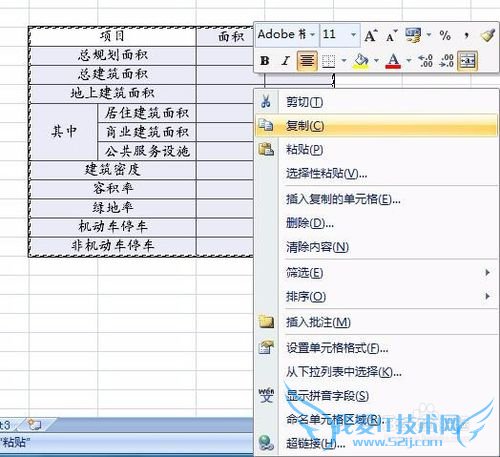The width and height of the screenshot is (500, 457).
Task: Select 超链接(H) menu entry
Action: 376,443
